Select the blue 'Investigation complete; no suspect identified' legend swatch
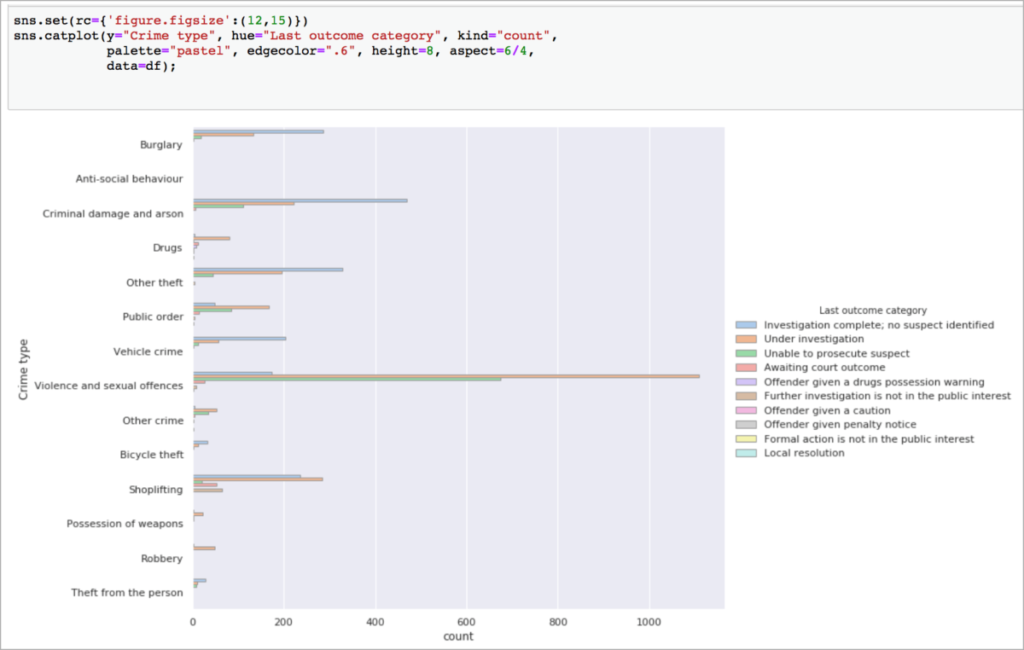1024x650 pixels. pyautogui.click(x=745, y=324)
